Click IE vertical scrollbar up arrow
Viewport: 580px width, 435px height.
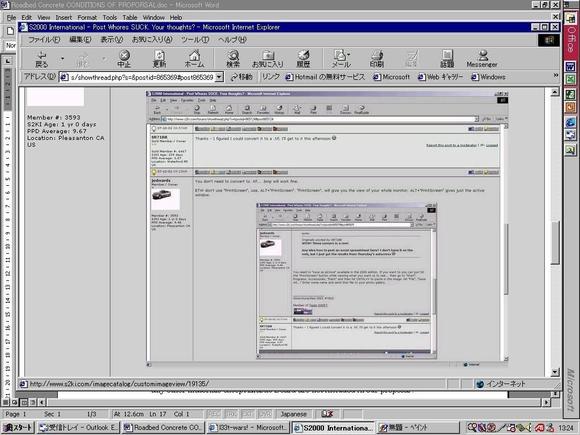coord(555,92)
